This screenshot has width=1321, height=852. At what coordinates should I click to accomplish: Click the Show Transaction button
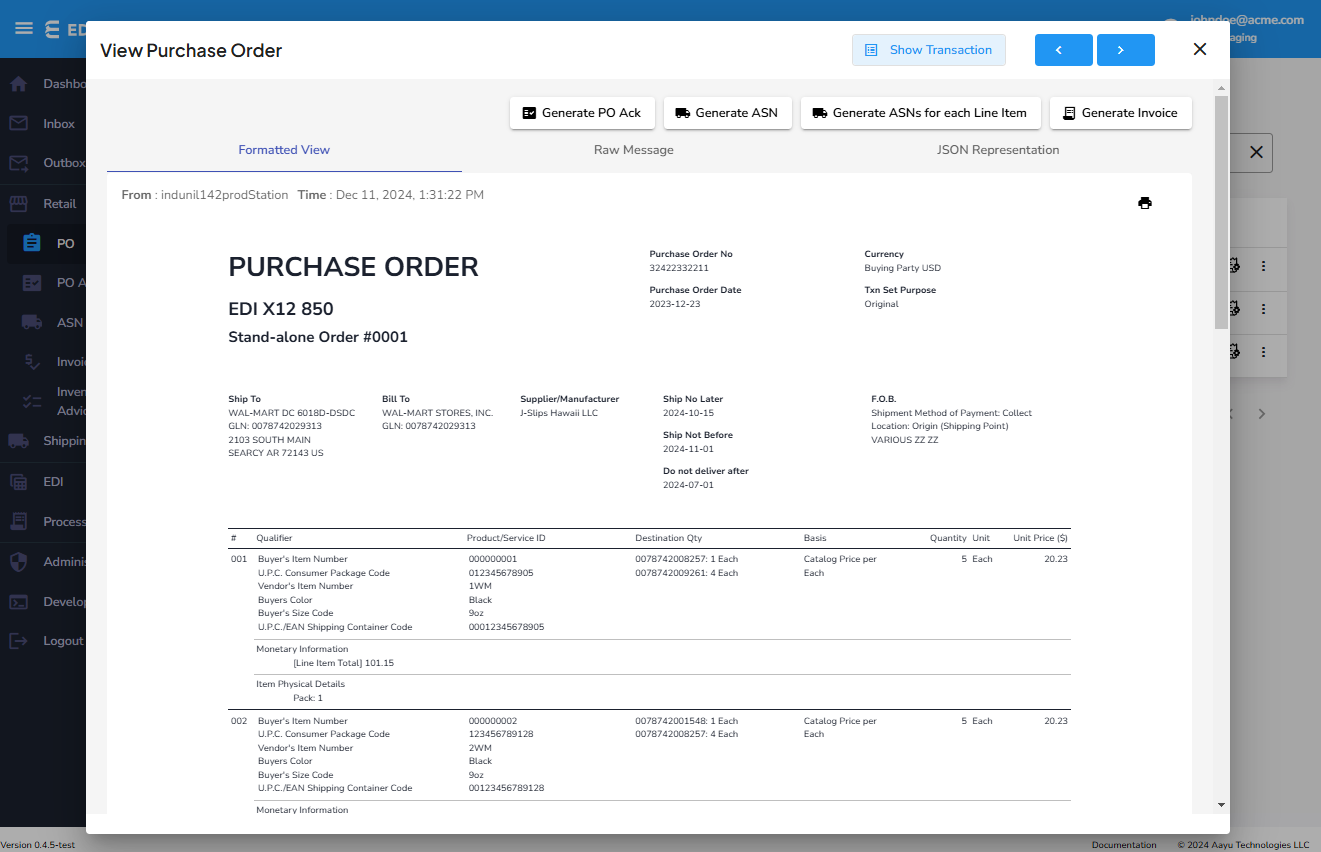coord(928,49)
